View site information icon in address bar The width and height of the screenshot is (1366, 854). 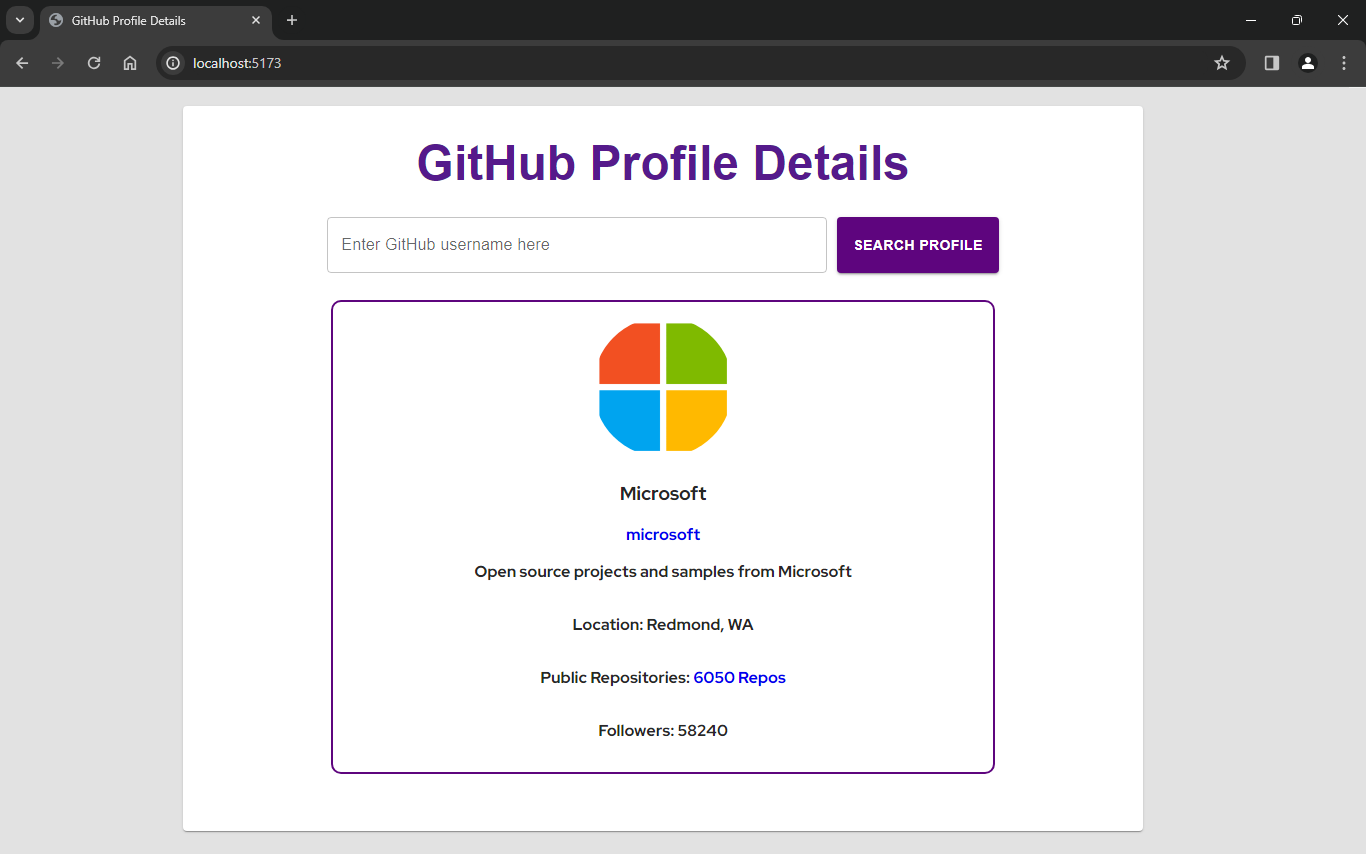[173, 63]
